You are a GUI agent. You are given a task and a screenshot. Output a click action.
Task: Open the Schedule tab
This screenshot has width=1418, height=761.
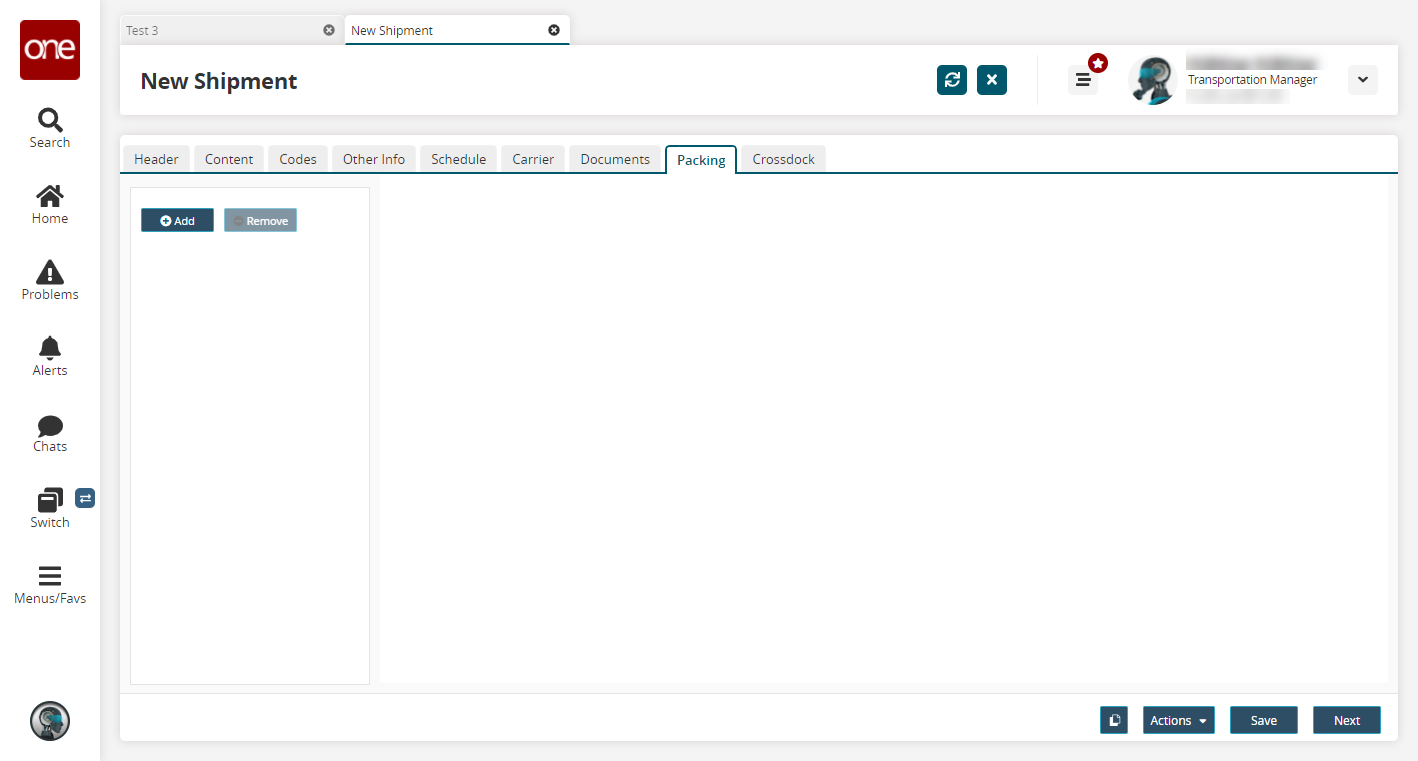(x=459, y=159)
